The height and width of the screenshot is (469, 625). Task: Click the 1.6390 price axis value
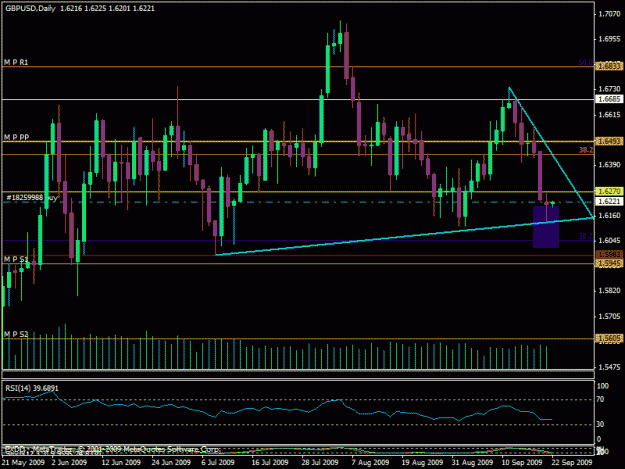click(x=609, y=165)
